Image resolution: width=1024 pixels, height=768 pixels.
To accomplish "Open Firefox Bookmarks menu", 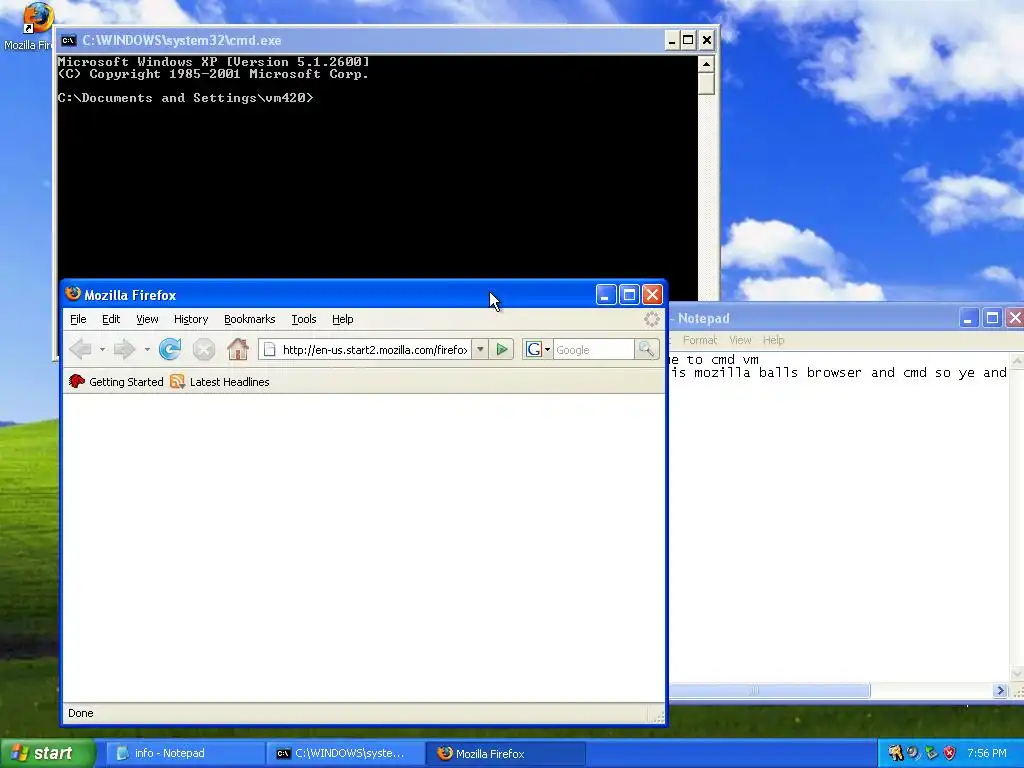I will tap(249, 319).
